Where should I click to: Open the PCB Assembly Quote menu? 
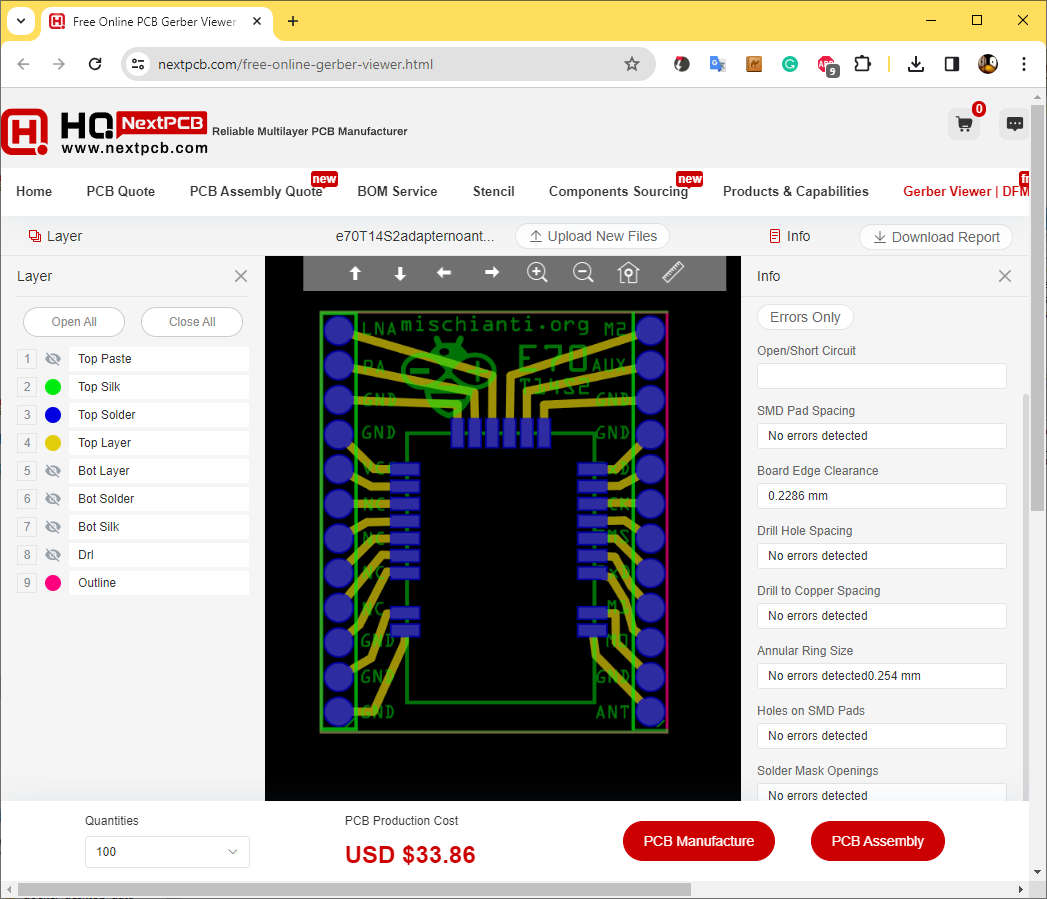[258, 191]
